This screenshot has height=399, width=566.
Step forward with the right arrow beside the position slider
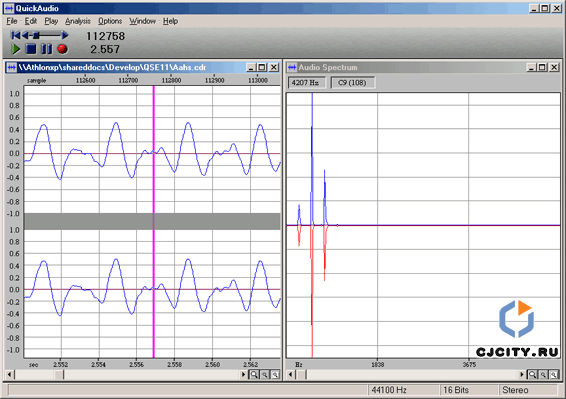pos(65,35)
